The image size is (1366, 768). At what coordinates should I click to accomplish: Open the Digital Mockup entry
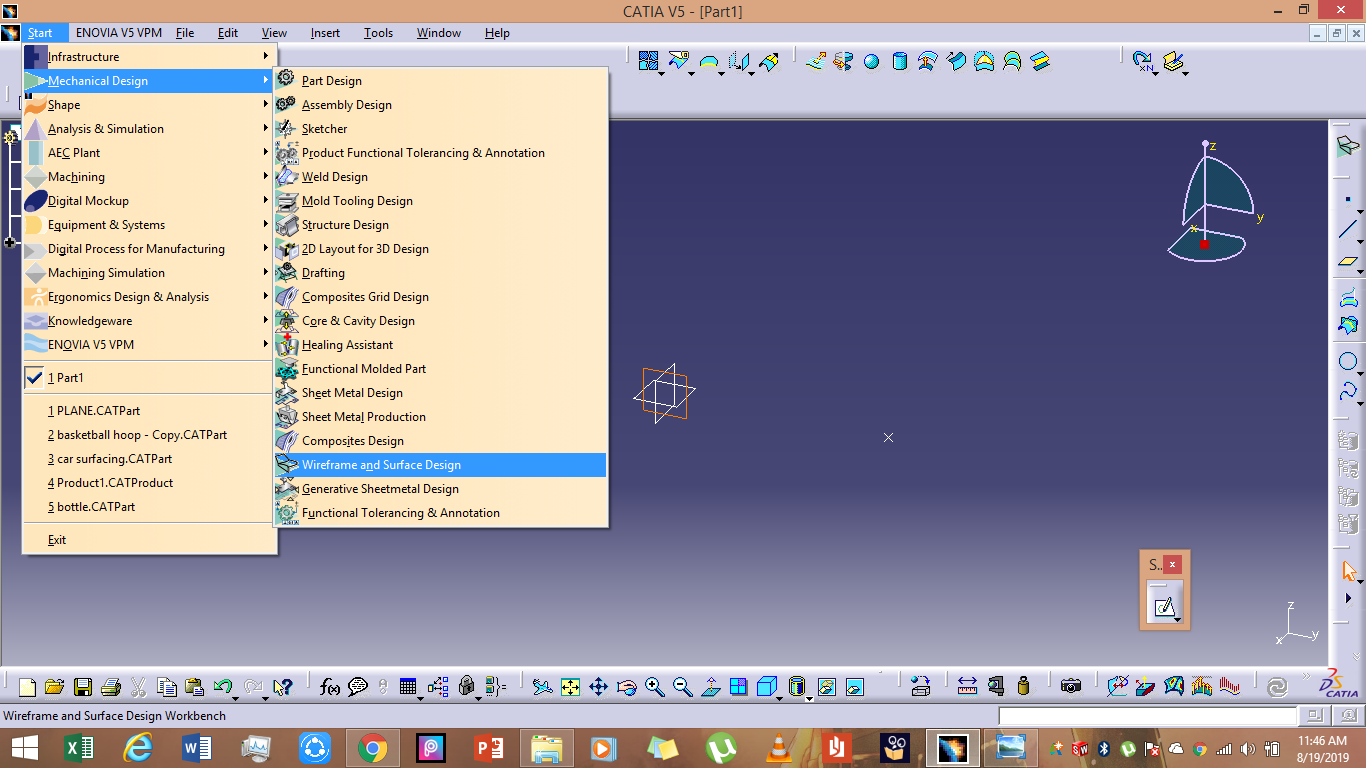pyautogui.click(x=150, y=201)
